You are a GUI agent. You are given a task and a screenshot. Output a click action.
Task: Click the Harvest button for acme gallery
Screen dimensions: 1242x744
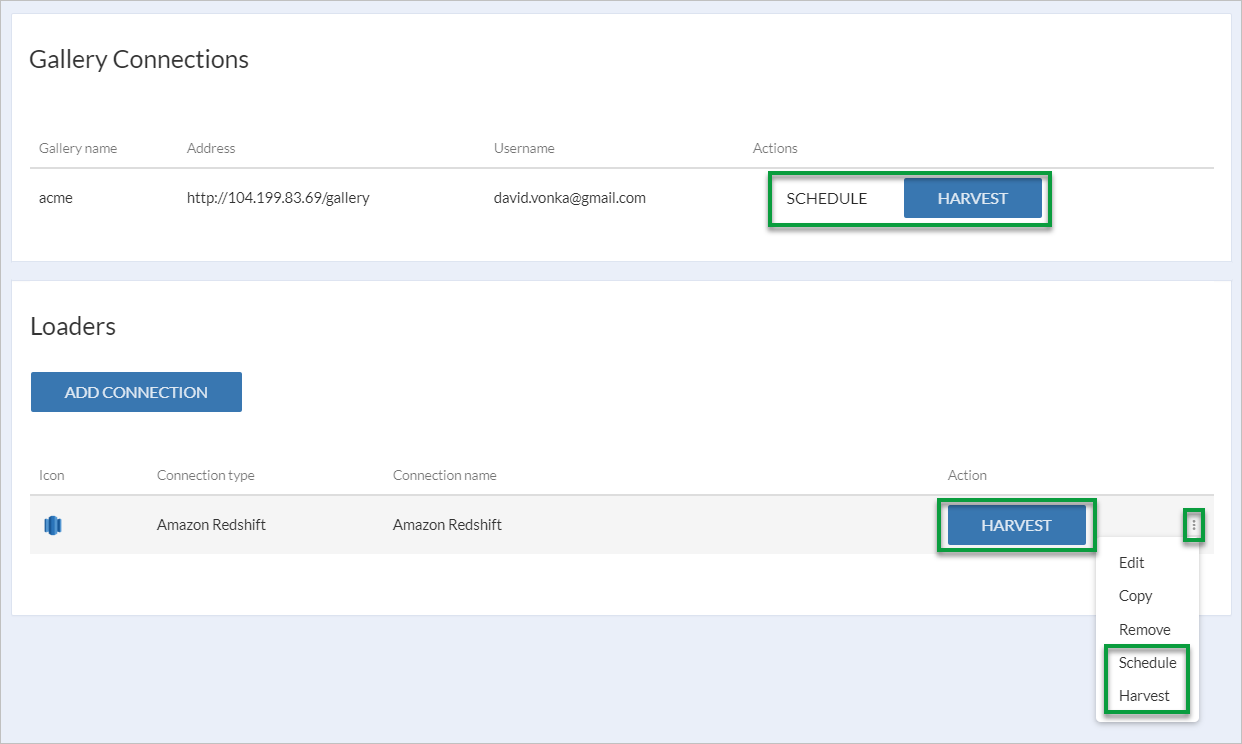(x=973, y=198)
